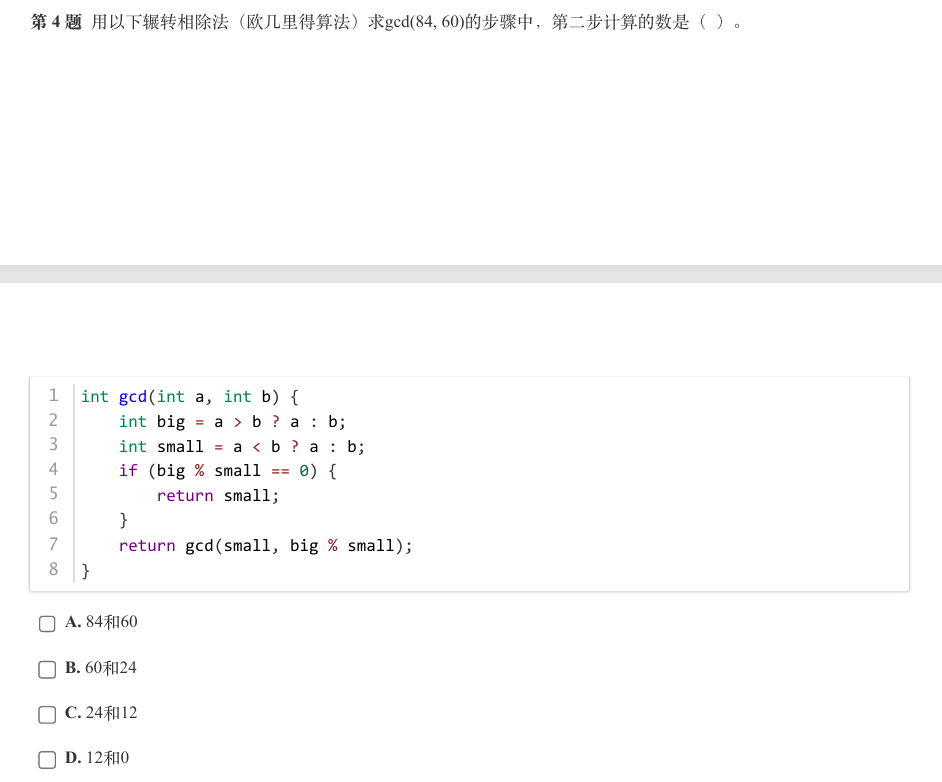This screenshot has height=782, width=942.
Task: Click code line "int gcd(int a, int b) {"
Action: [x=190, y=397]
